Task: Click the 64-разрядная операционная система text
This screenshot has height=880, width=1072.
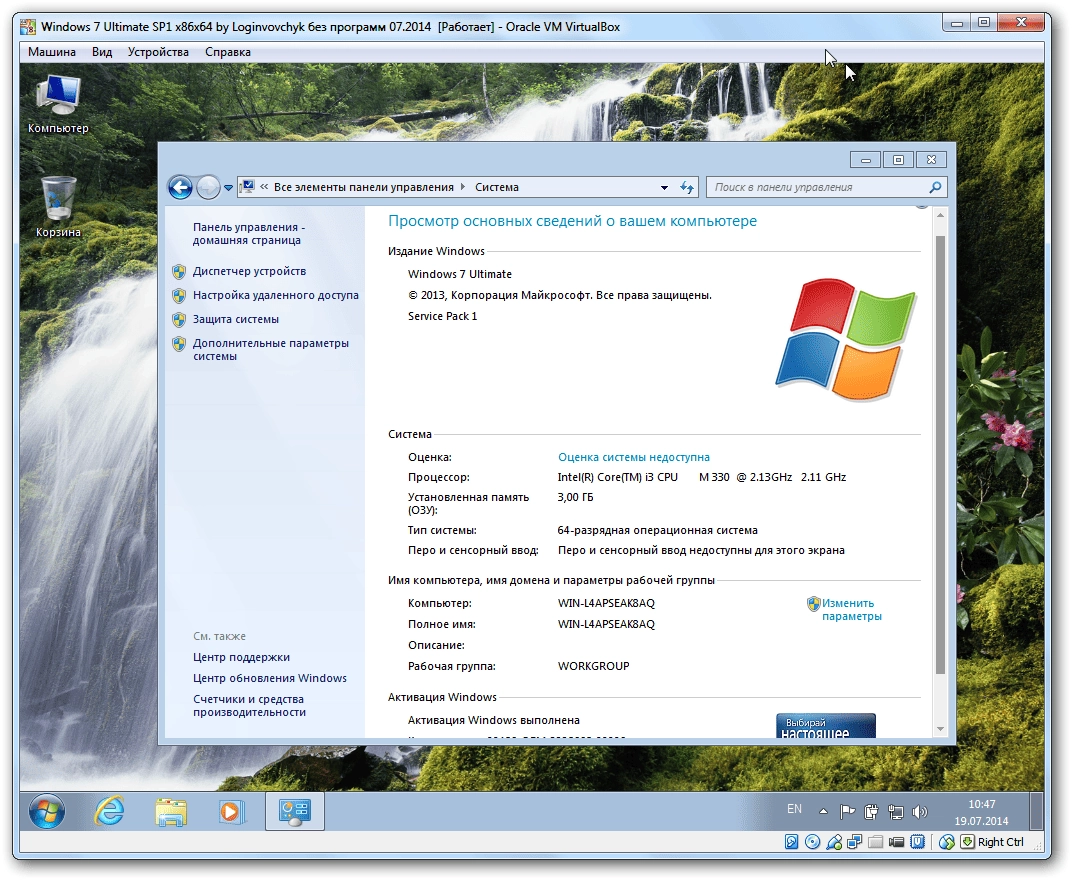Action: click(658, 531)
